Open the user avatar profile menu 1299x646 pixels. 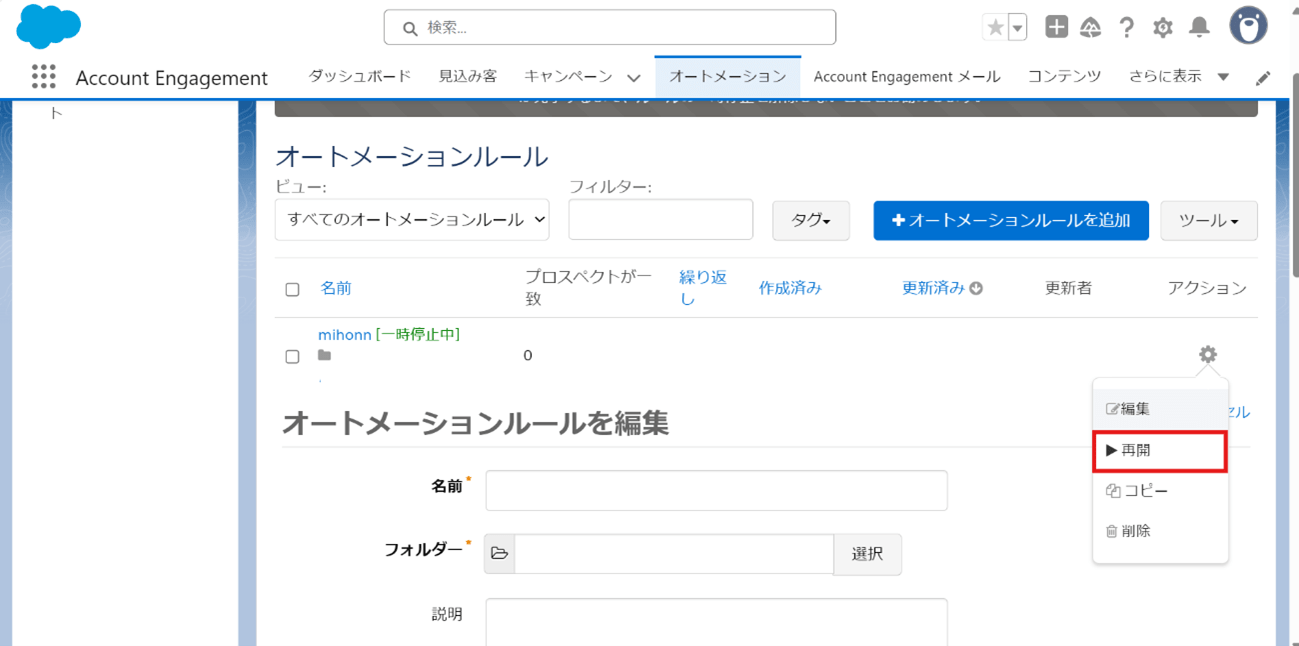click(x=1248, y=27)
